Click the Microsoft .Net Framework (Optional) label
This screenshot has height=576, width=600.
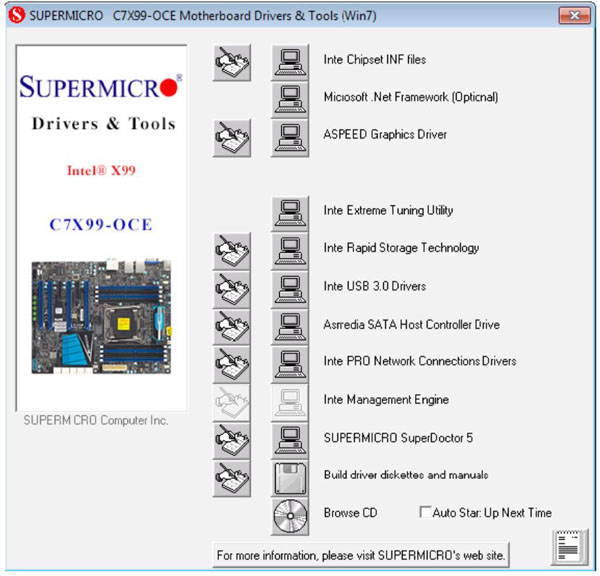click(x=411, y=97)
